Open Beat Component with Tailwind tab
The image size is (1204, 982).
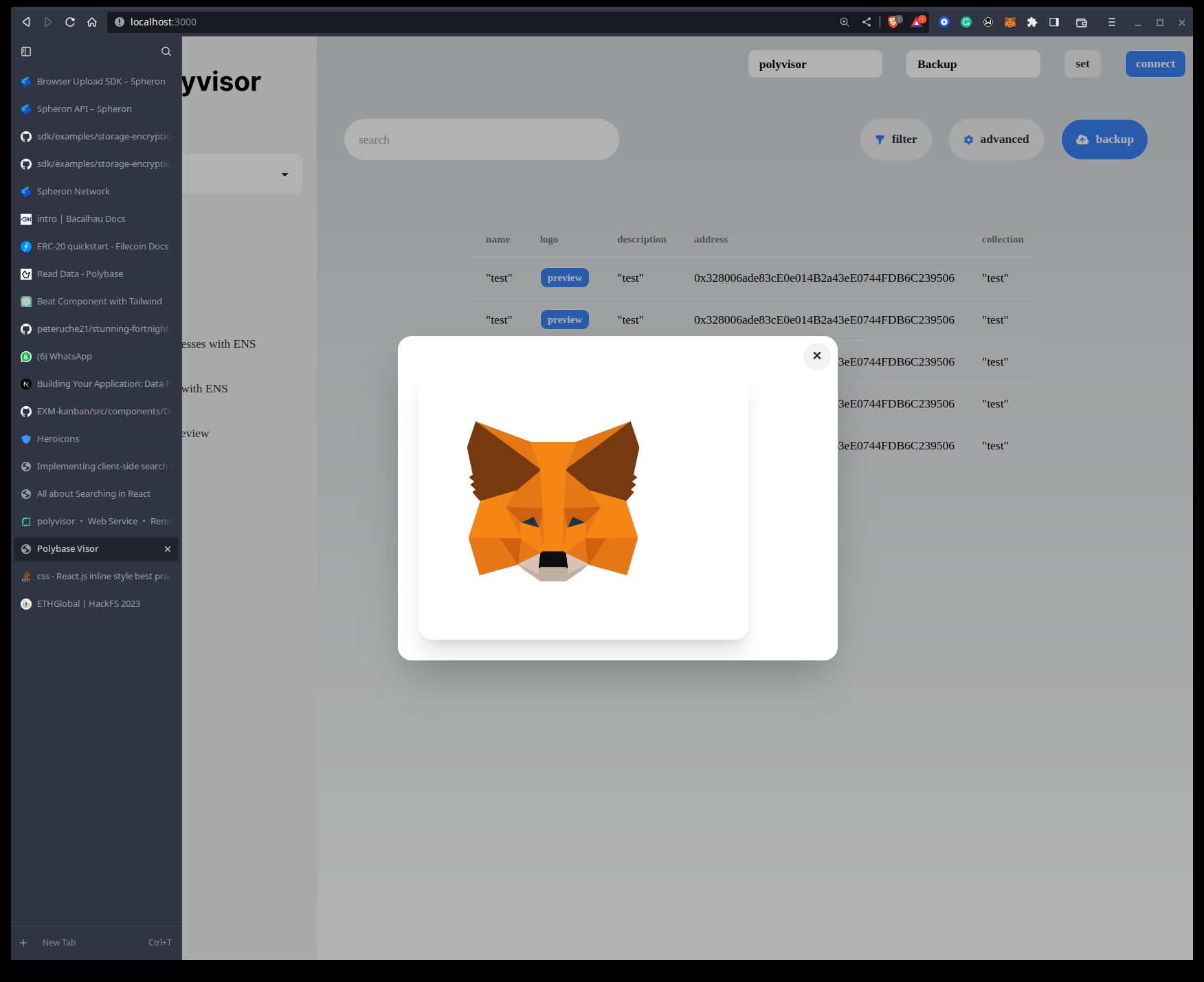point(96,301)
